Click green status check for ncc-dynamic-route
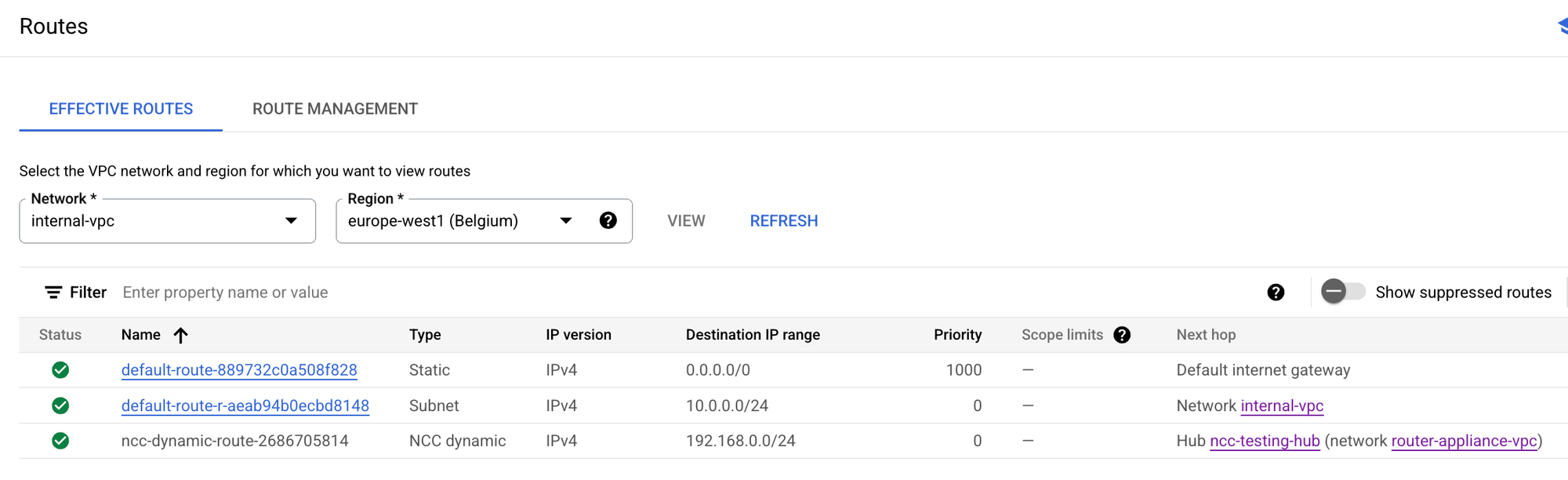 tap(60, 441)
